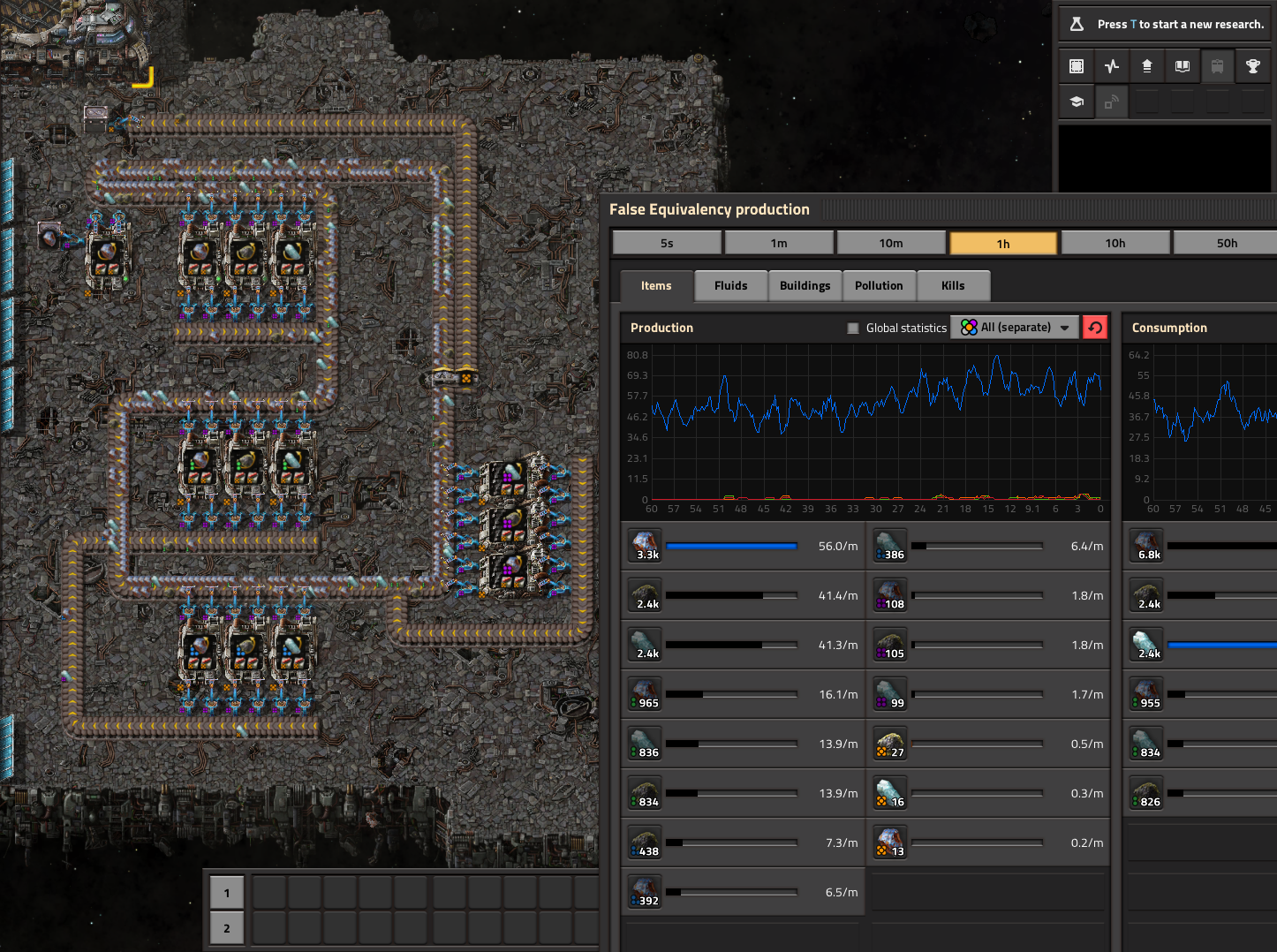This screenshot has height=952, width=1277.
Task: Switch to the Items tab
Action: click(x=656, y=285)
